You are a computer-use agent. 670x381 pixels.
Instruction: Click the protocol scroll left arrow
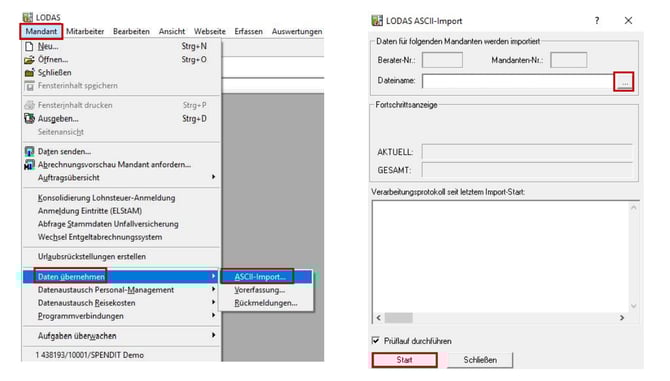379,318
